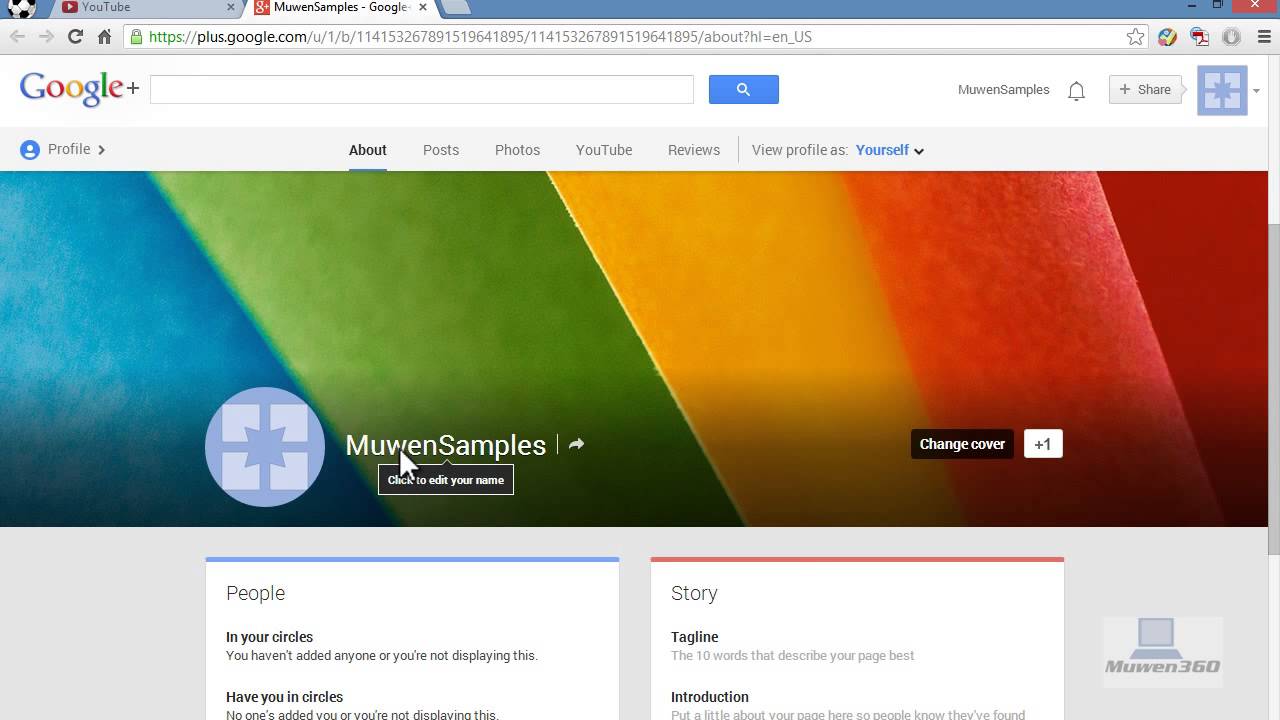Click the Profile label in navigation

(x=69, y=149)
